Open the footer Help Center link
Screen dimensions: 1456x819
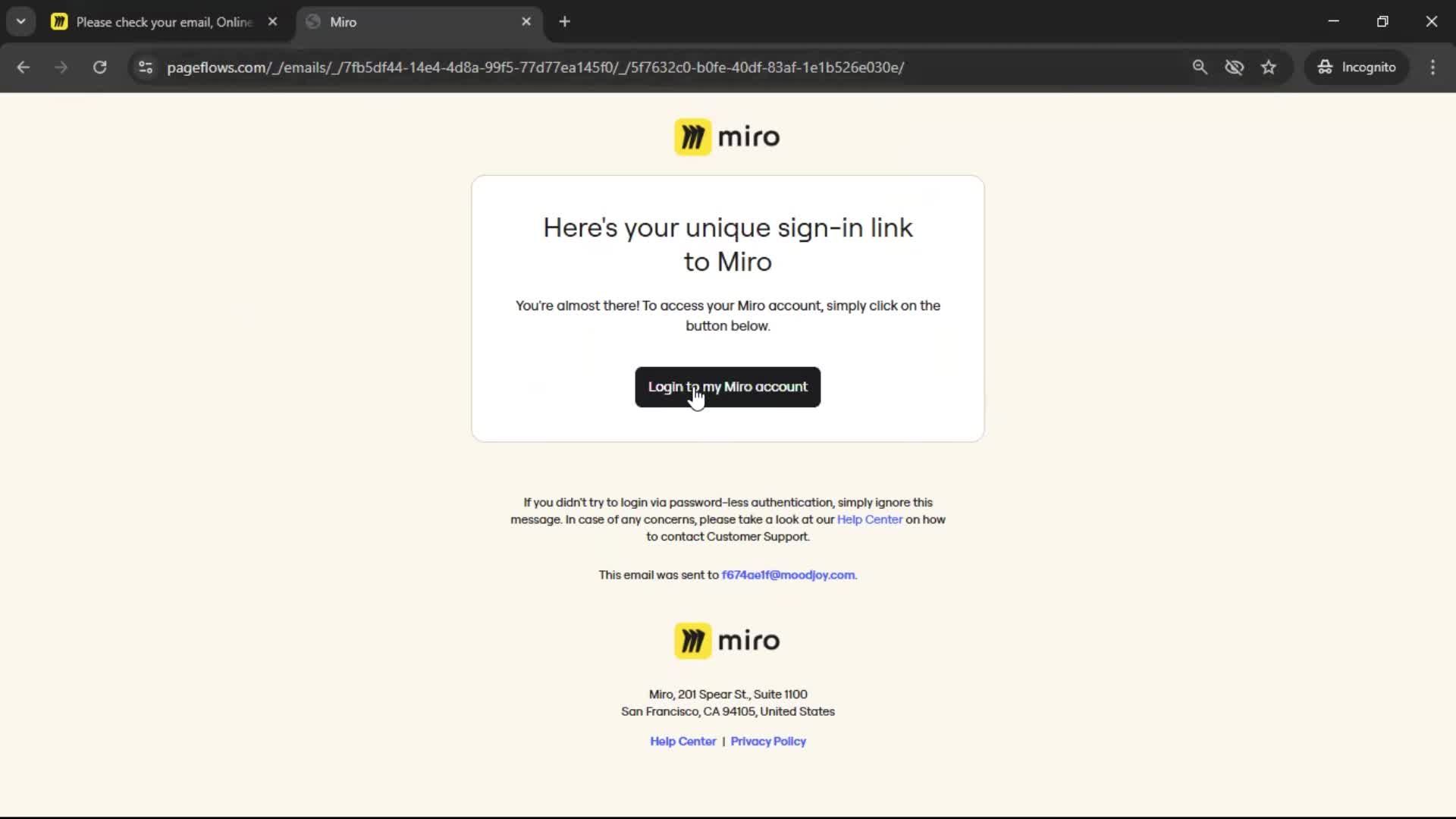click(x=682, y=741)
